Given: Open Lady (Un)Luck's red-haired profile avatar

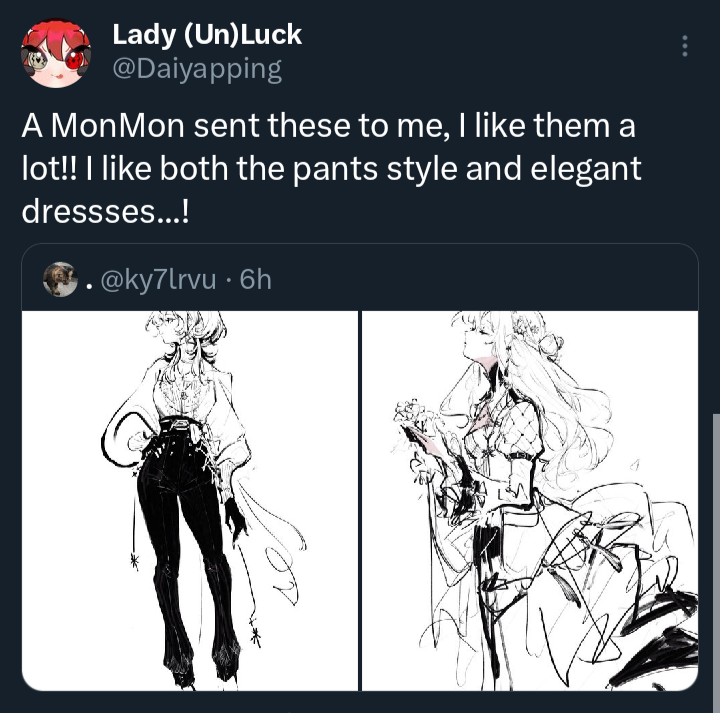Looking at the screenshot, I should (x=56, y=53).
